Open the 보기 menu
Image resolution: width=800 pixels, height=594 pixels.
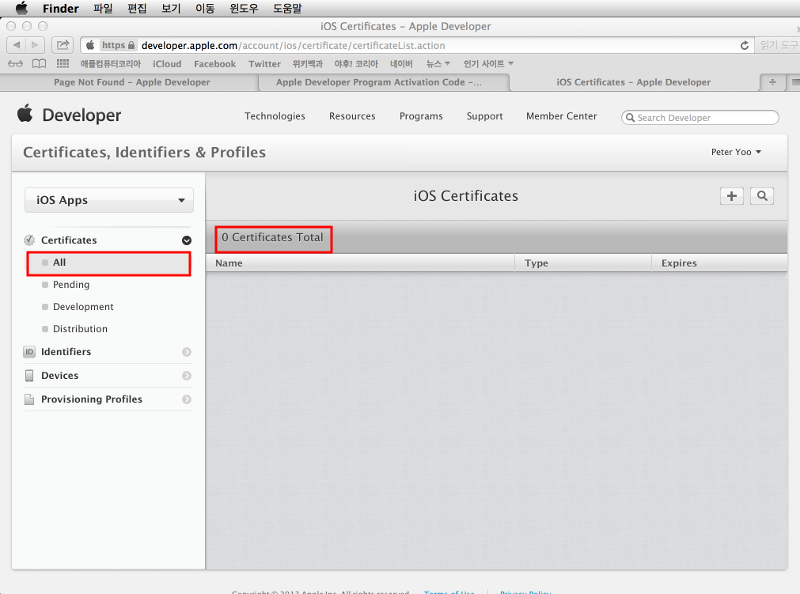click(171, 9)
